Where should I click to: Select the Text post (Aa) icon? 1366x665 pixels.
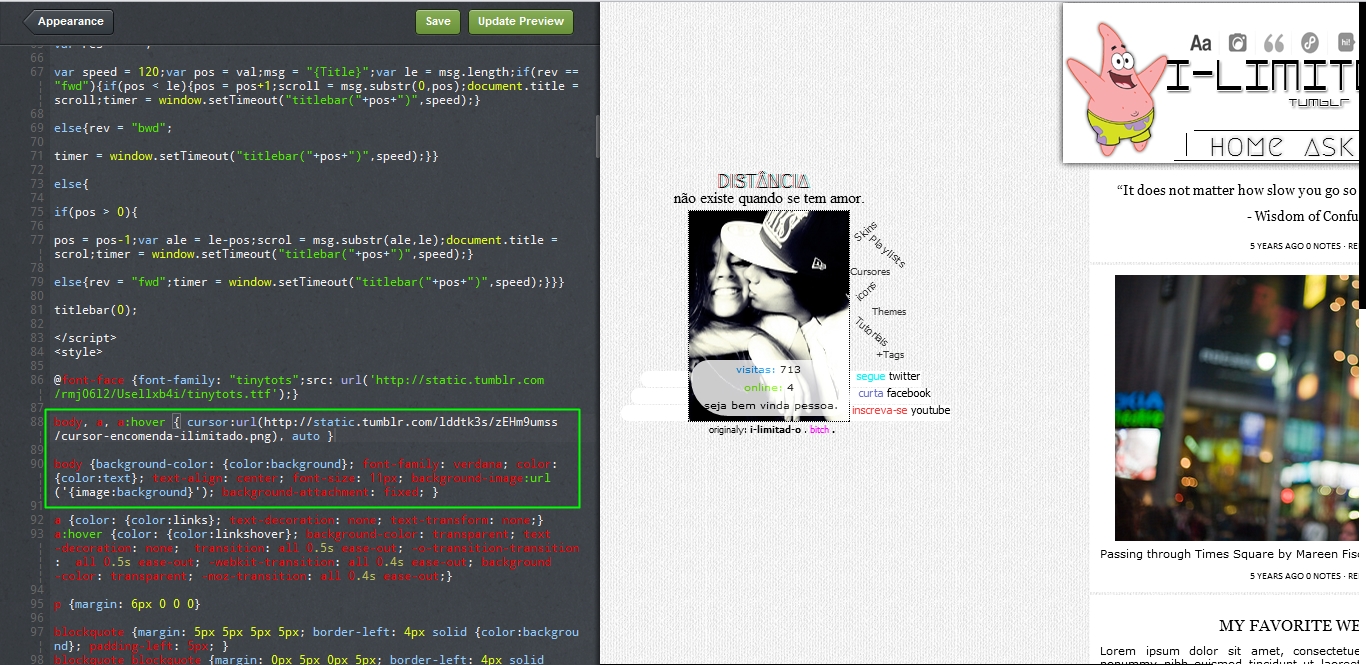(x=1201, y=43)
